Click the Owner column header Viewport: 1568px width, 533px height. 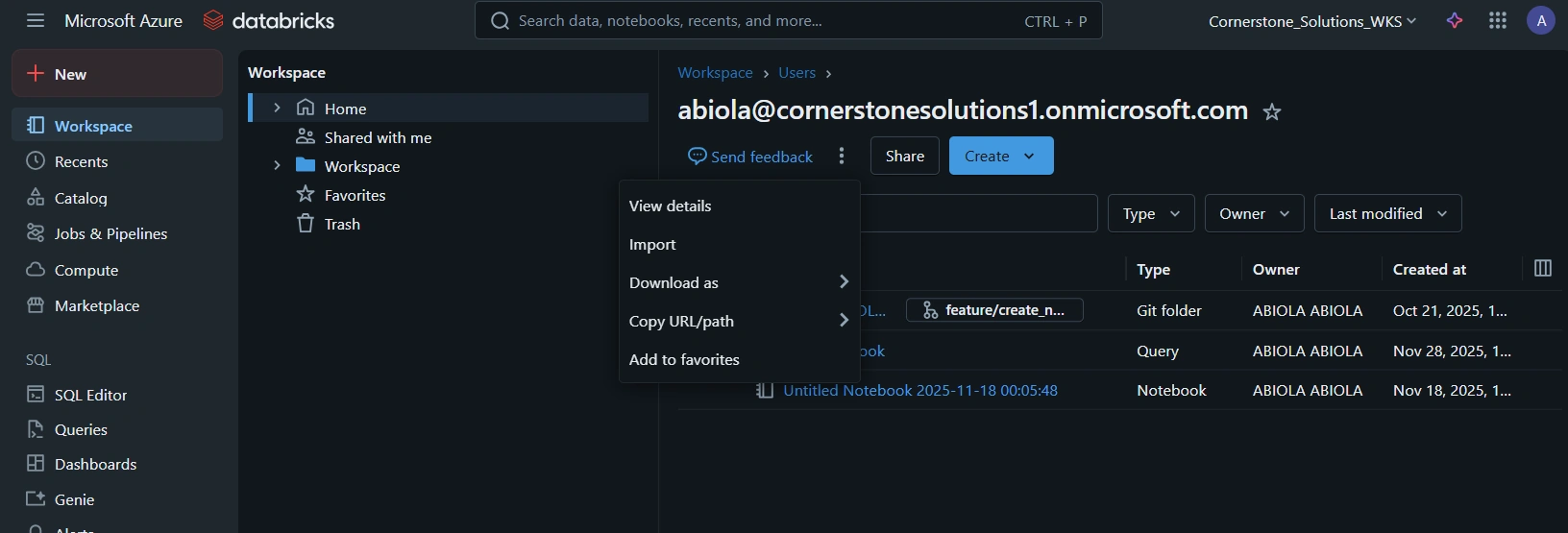1276,270
